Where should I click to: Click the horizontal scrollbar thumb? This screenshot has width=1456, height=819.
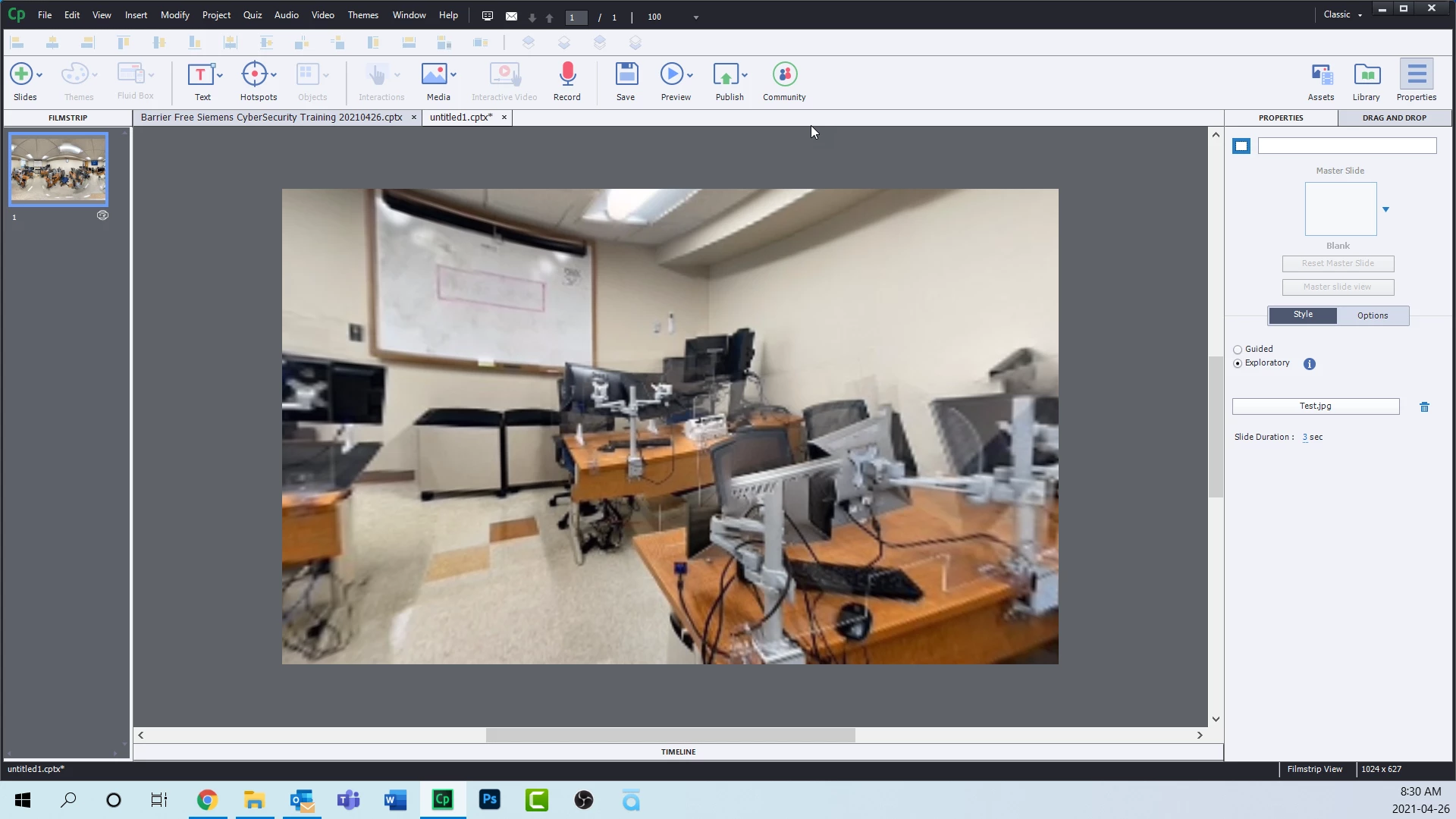(x=670, y=736)
